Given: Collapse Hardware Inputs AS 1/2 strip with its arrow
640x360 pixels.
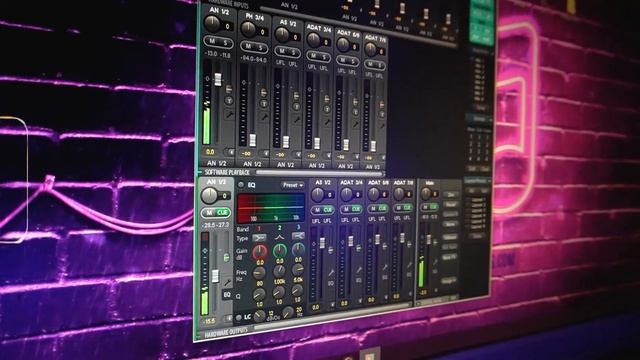Looking at the screenshot, I should [298, 155].
